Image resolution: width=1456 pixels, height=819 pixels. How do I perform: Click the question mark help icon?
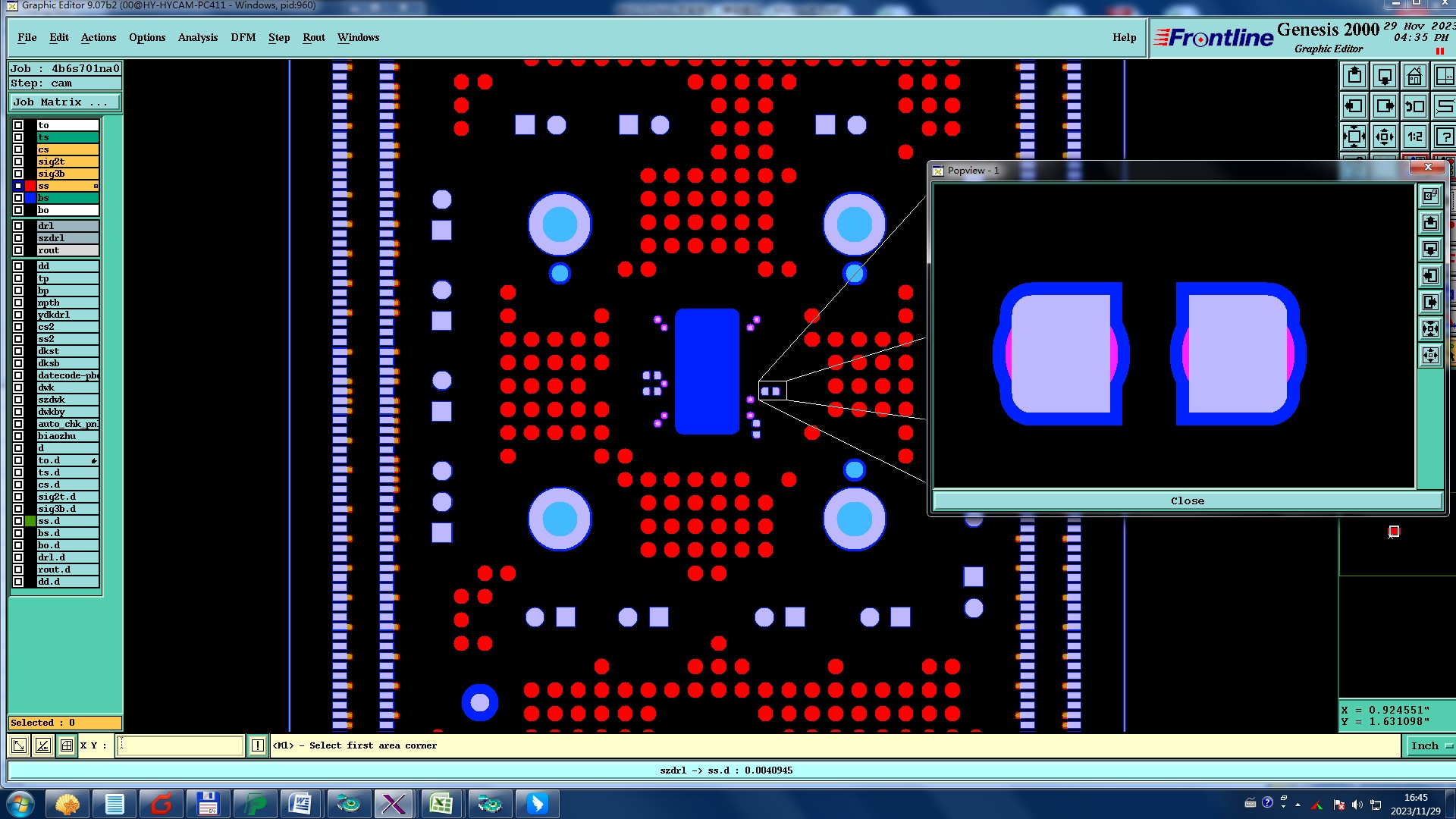(1445, 136)
